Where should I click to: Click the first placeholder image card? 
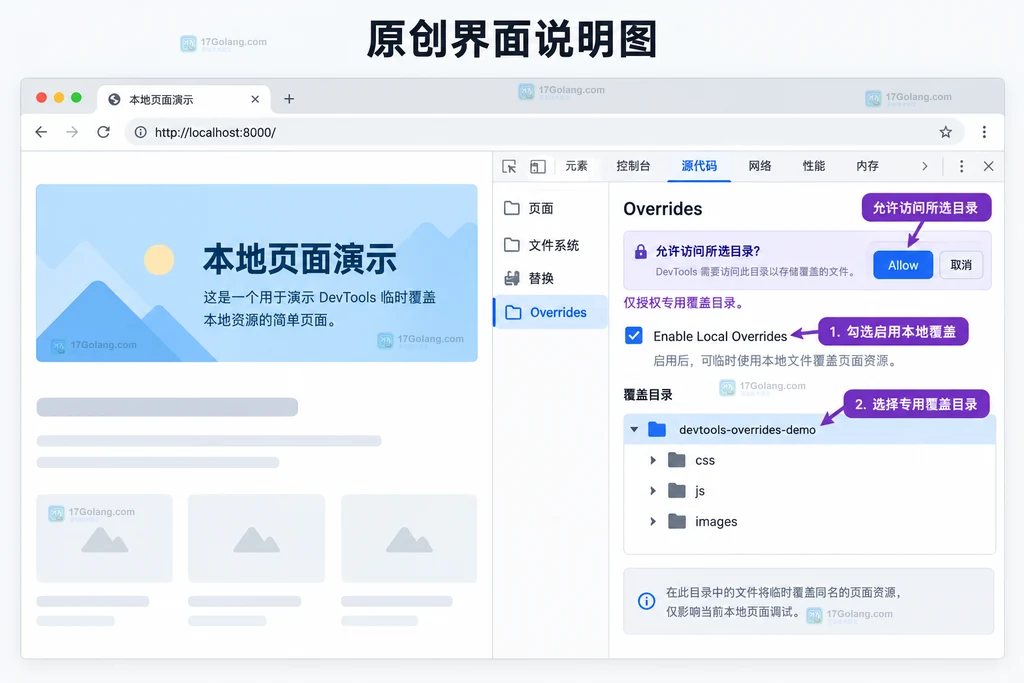click(104, 538)
